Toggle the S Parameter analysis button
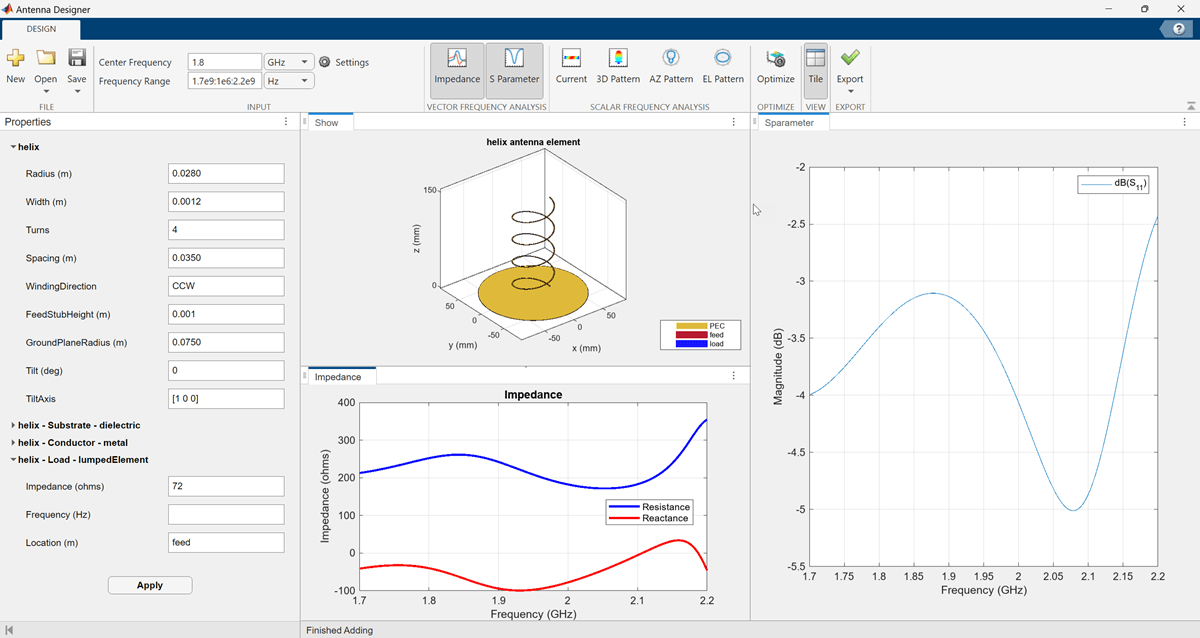1200x638 pixels. pyautogui.click(x=514, y=66)
